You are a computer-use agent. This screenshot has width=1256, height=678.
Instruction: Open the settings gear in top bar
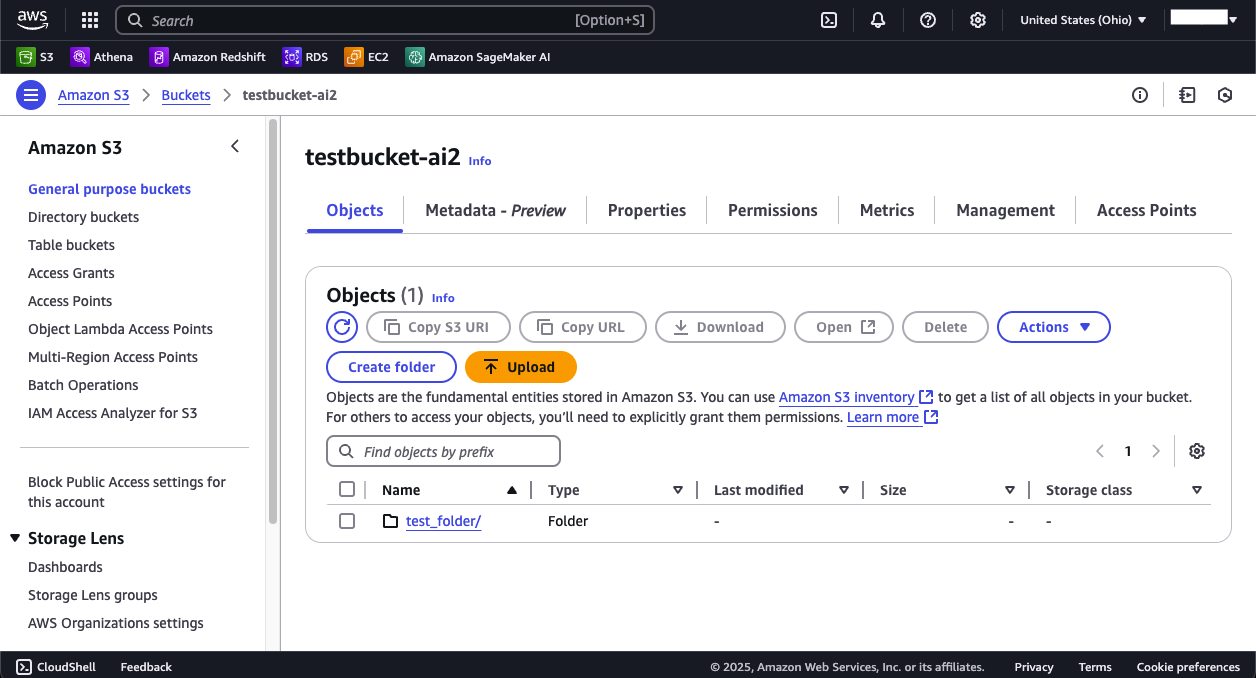click(x=978, y=20)
